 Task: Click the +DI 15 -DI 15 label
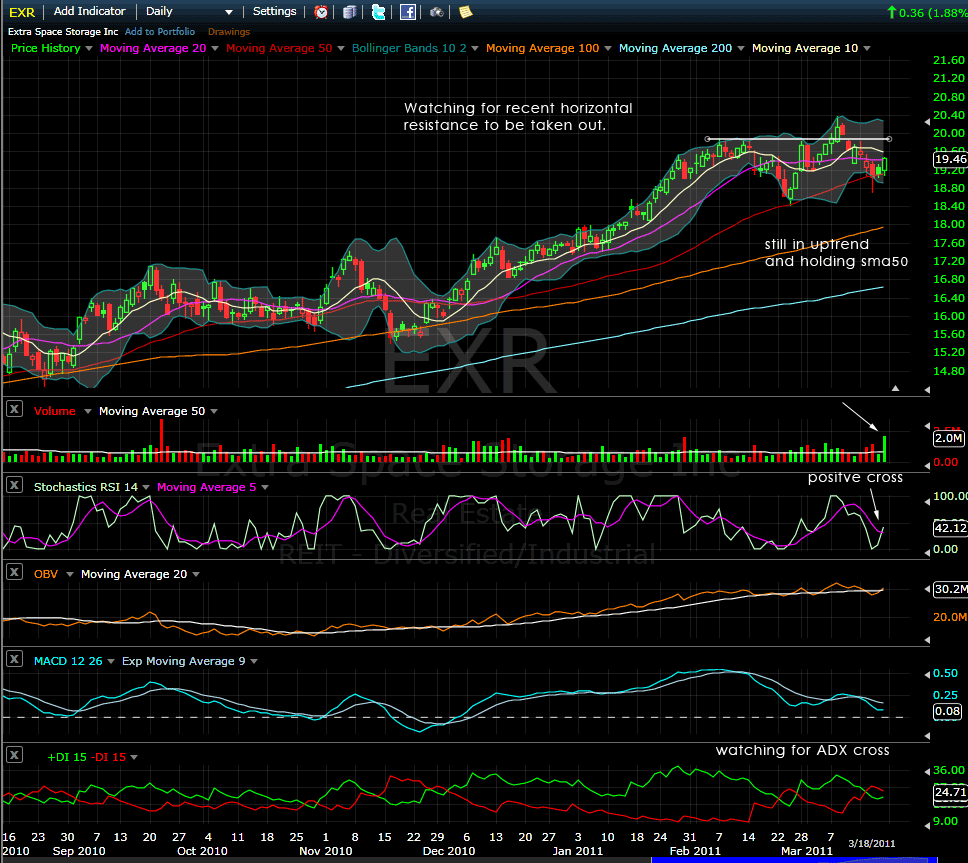click(x=86, y=757)
